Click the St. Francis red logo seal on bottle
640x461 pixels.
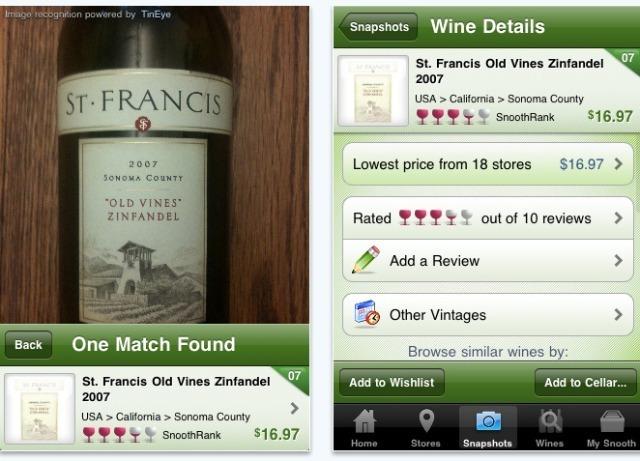point(143,124)
